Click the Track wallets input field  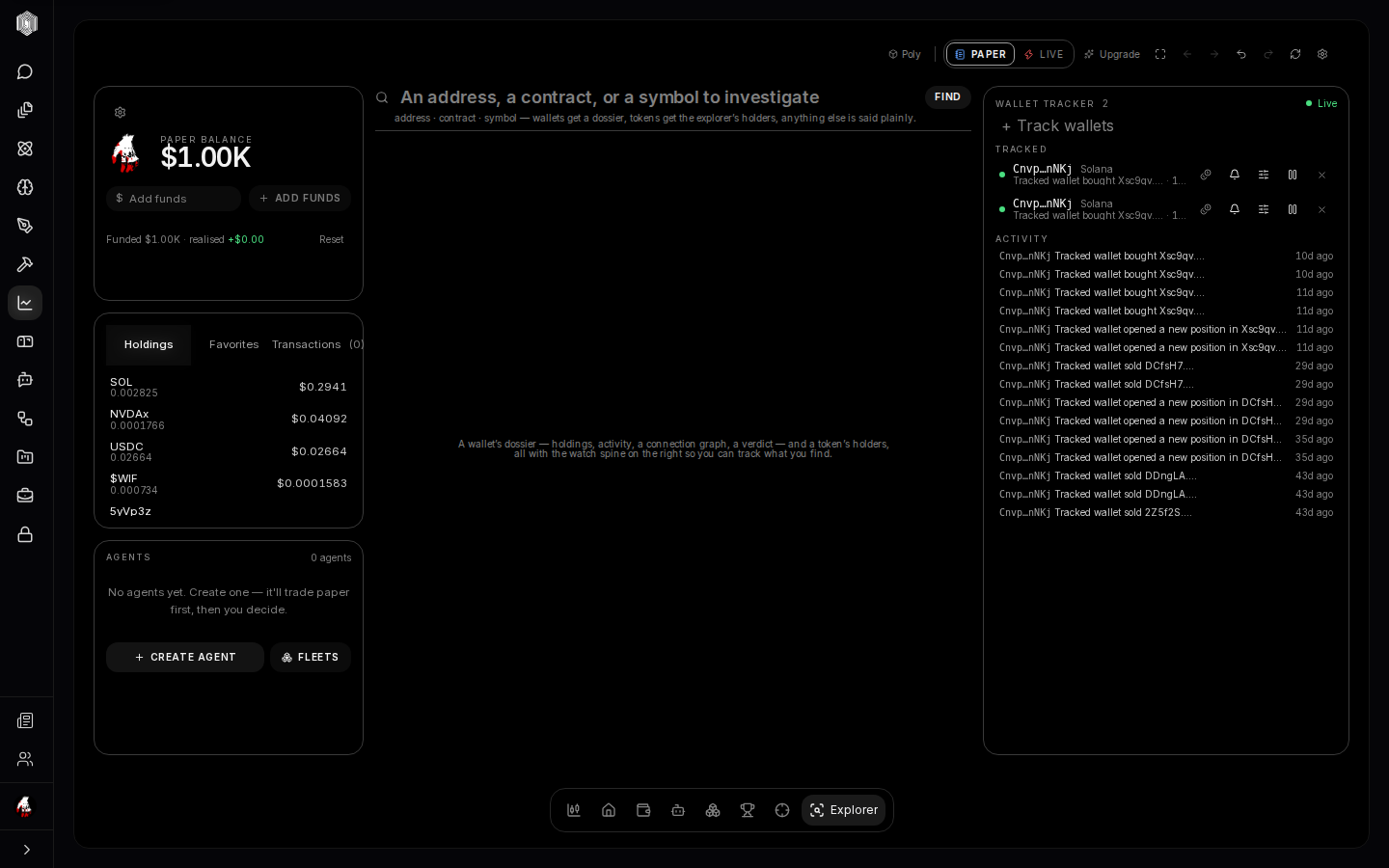click(1167, 126)
